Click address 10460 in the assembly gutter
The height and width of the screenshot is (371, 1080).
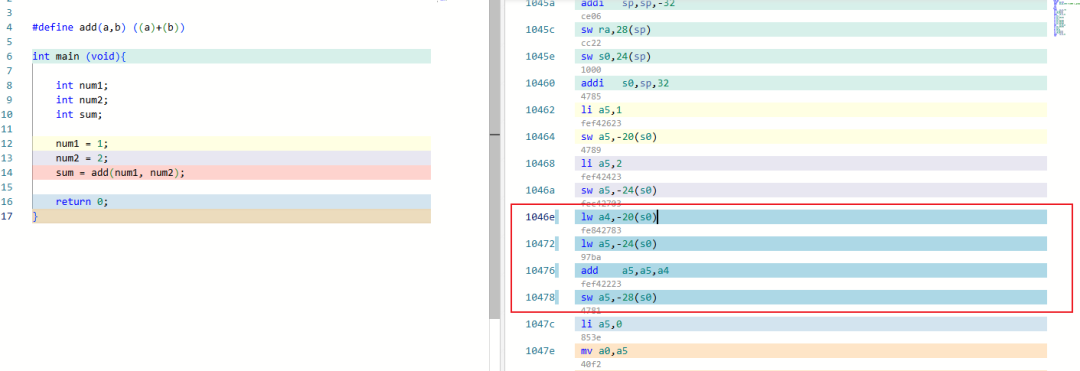540,83
